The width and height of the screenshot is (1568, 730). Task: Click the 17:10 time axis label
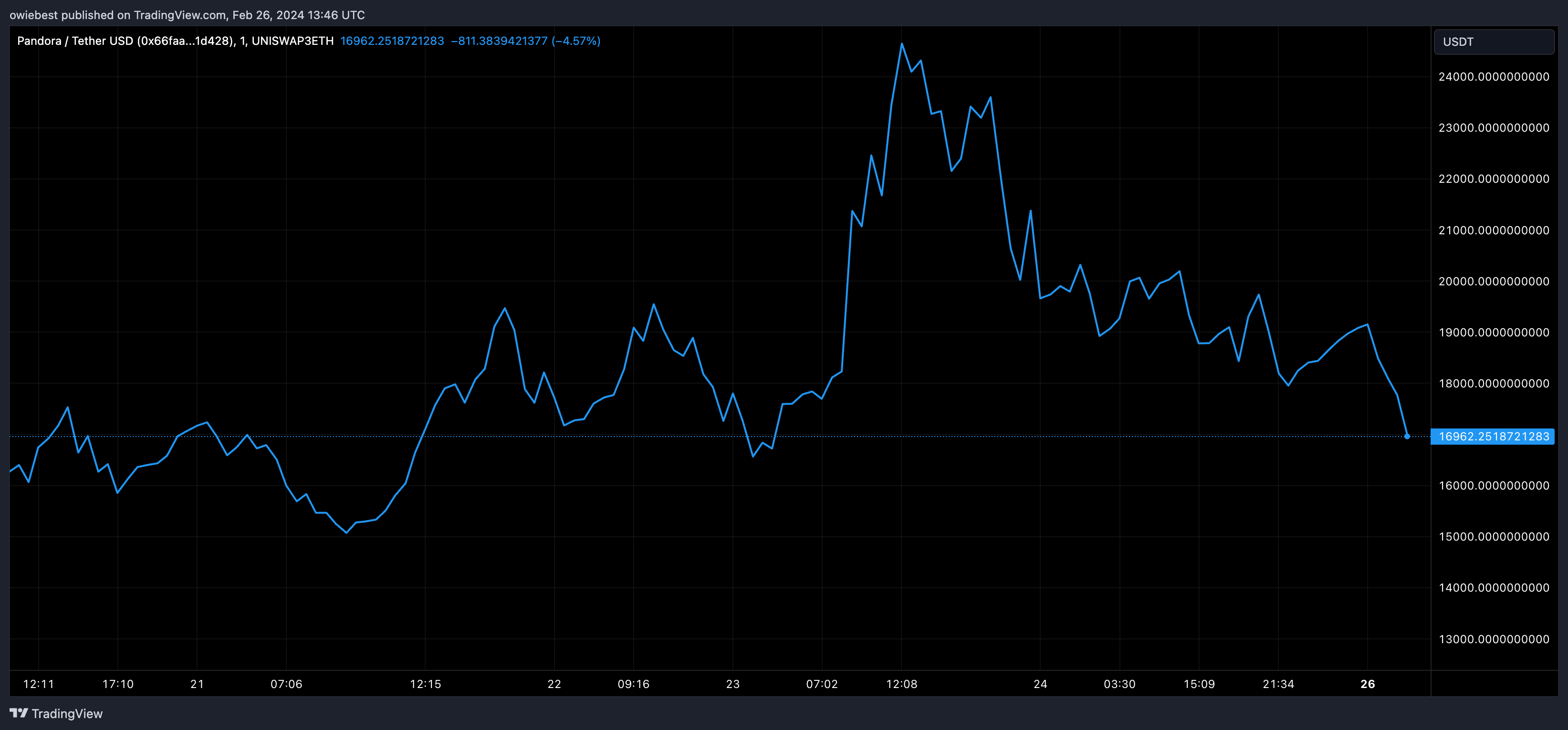point(117,684)
